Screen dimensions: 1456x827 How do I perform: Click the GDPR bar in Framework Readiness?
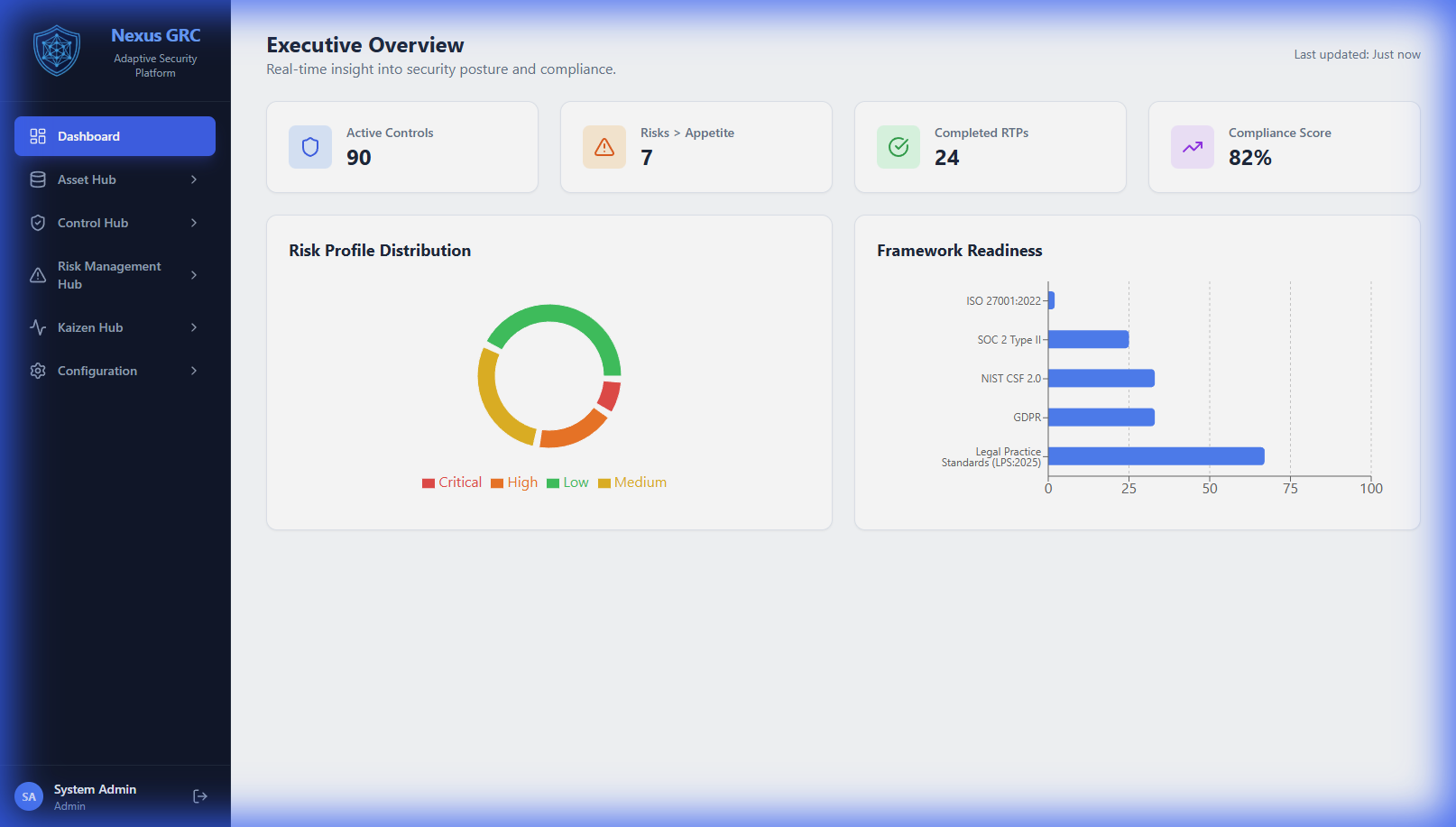coord(1101,417)
